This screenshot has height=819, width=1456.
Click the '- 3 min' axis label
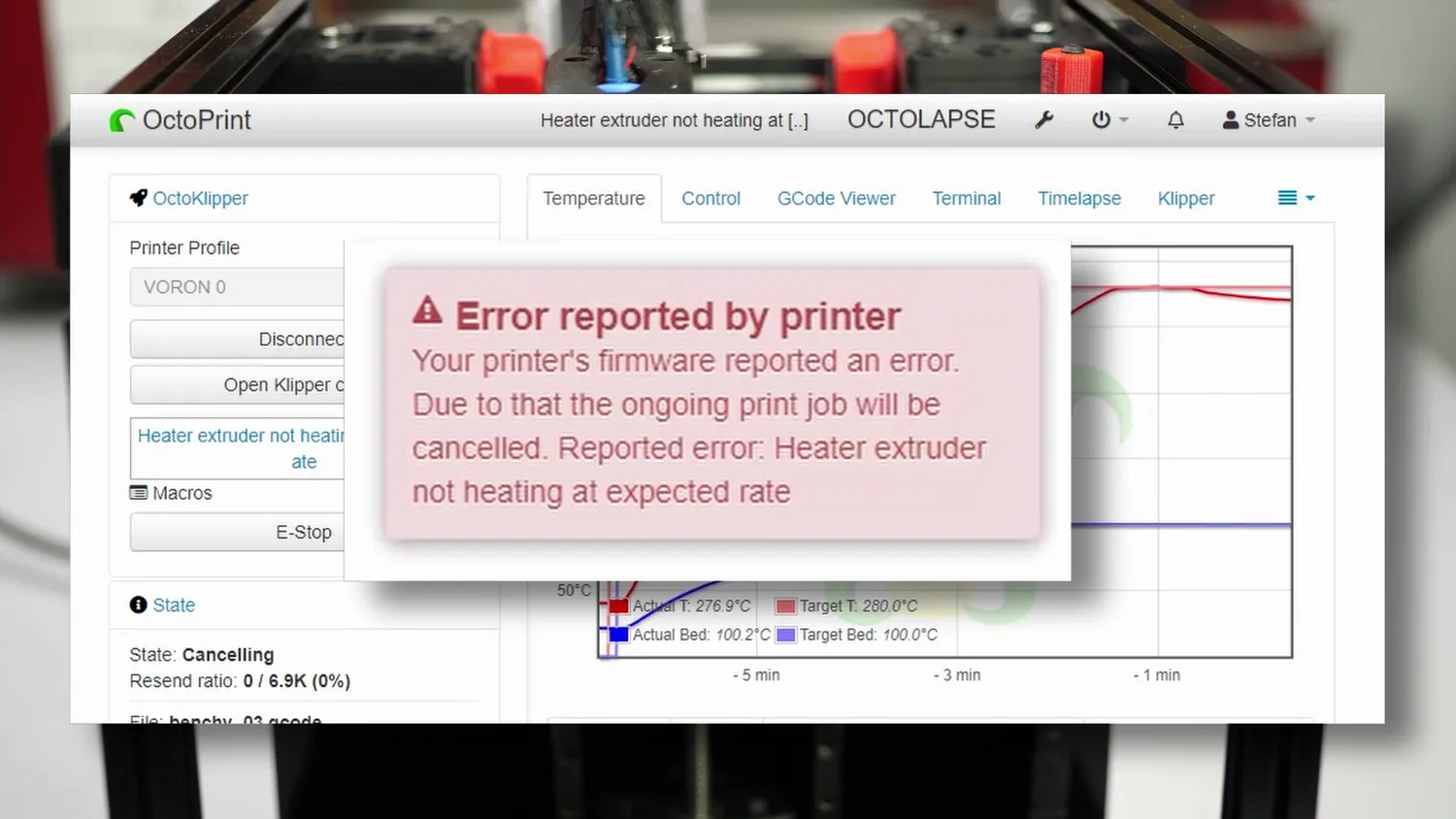point(957,674)
